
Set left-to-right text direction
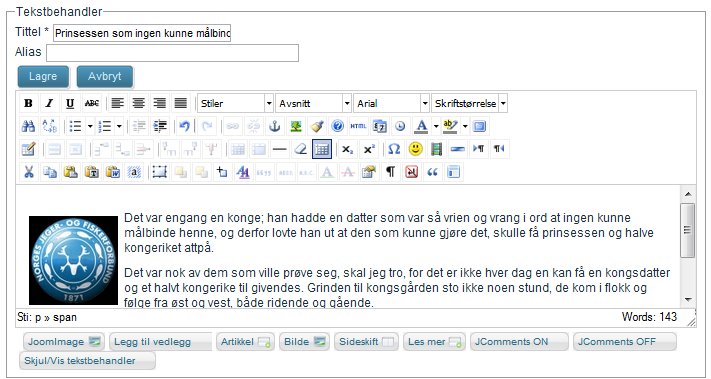pyautogui.click(x=478, y=149)
